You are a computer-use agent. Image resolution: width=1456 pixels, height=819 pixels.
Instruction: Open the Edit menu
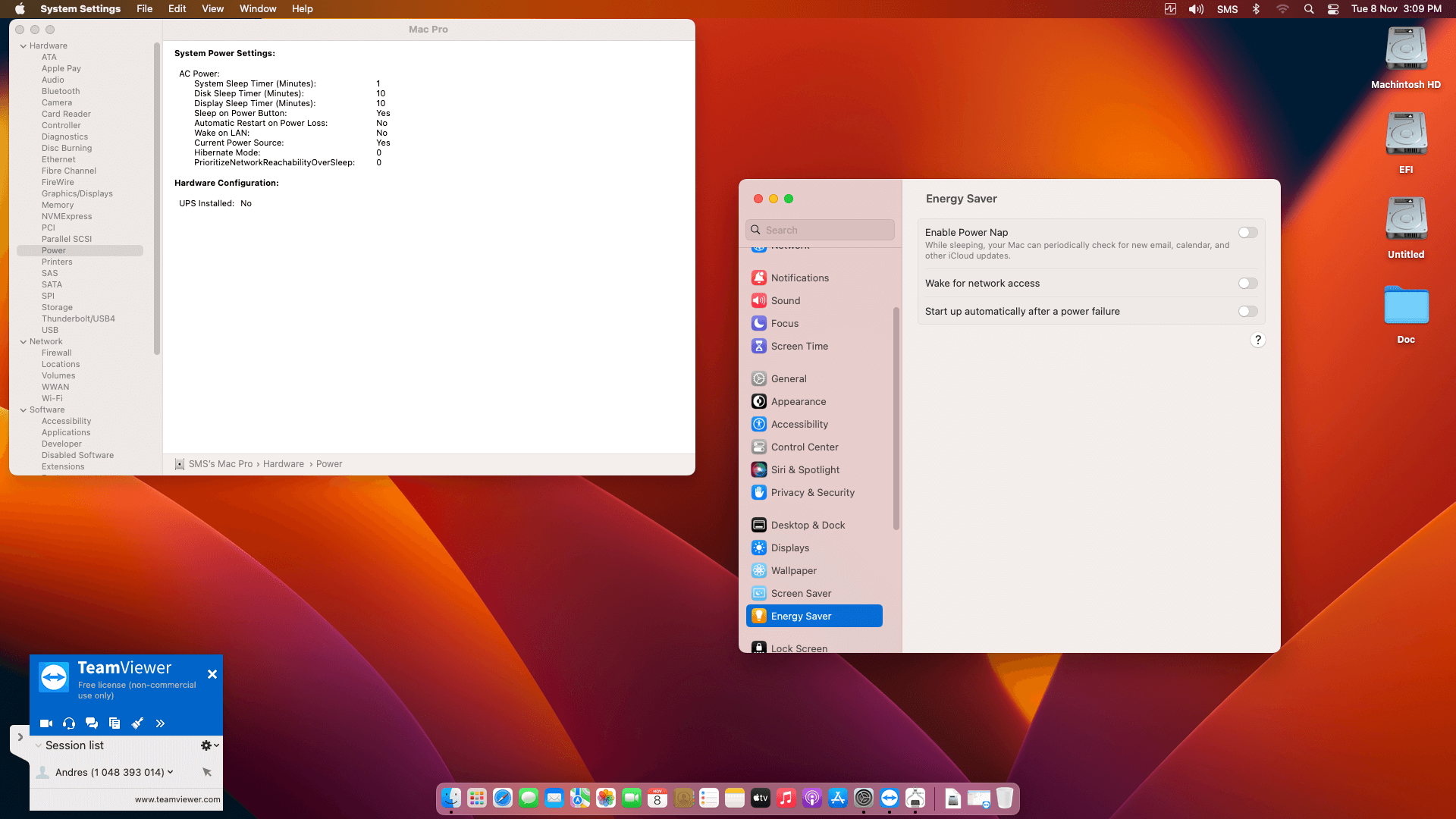click(x=177, y=9)
